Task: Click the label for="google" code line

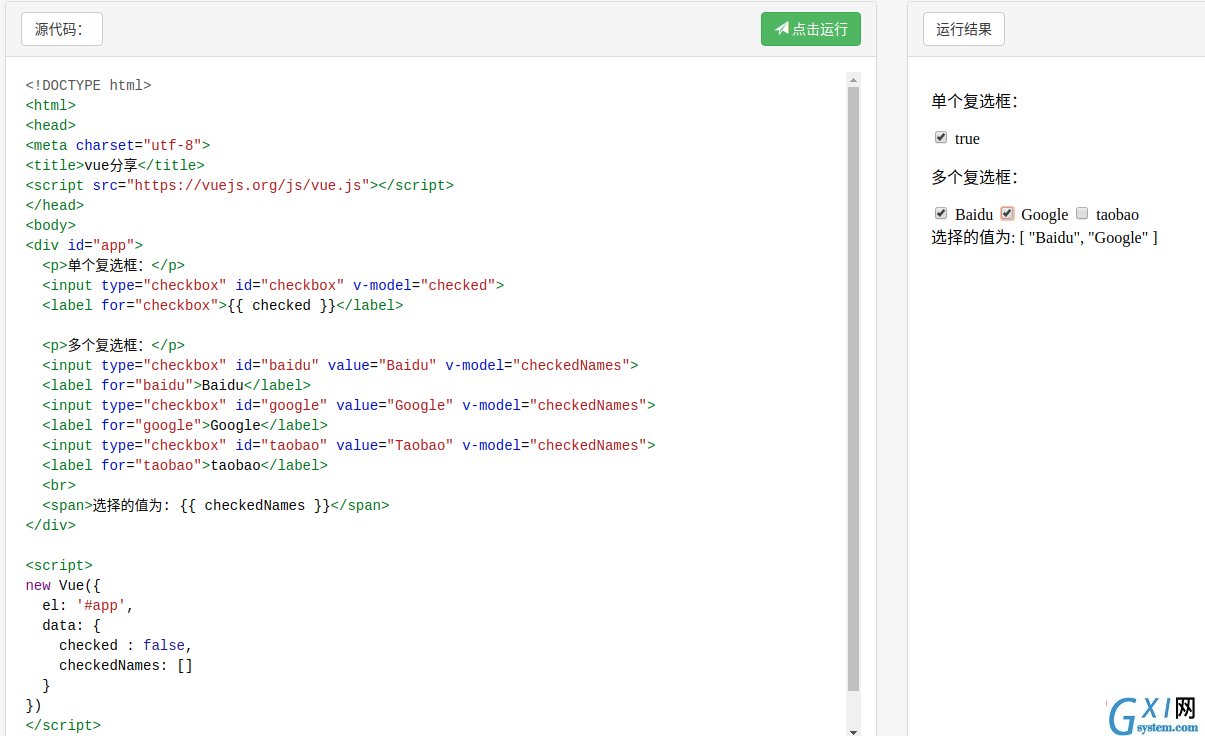Action: point(185,425)
